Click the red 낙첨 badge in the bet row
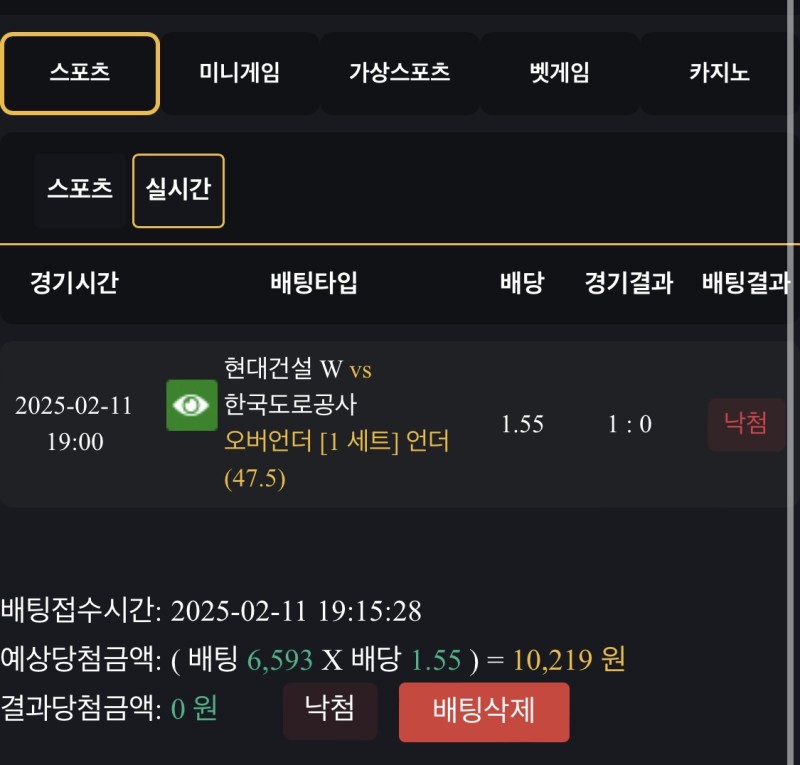The height and width of the screenshot is (765, 800). 746,424
